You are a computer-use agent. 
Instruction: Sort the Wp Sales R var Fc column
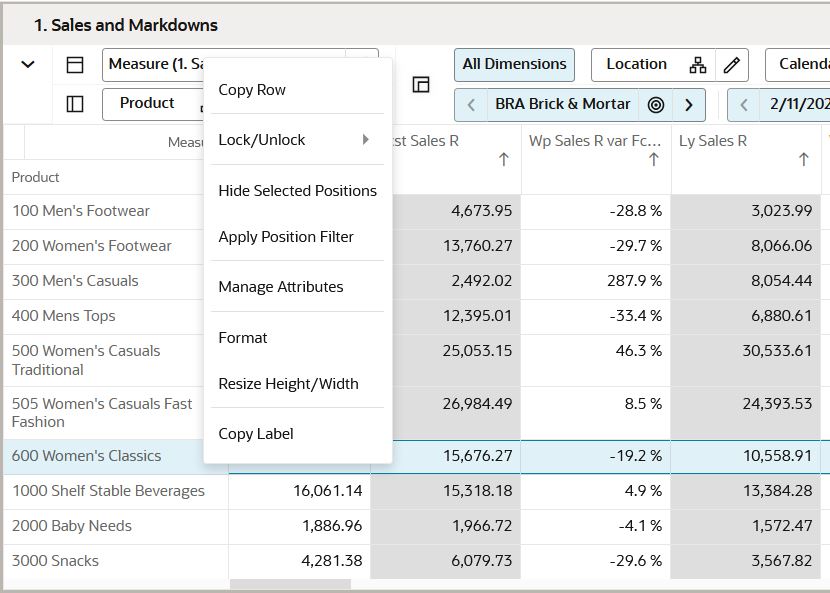[x=653, y=160]
